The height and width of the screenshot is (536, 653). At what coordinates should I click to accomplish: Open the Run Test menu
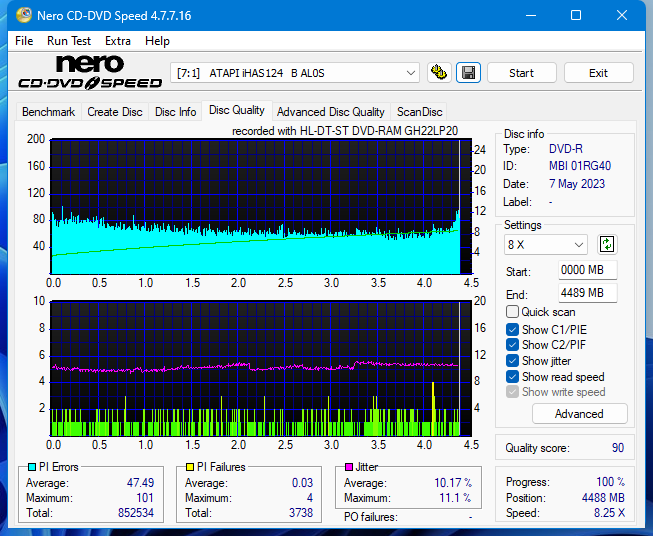point(69,41)
